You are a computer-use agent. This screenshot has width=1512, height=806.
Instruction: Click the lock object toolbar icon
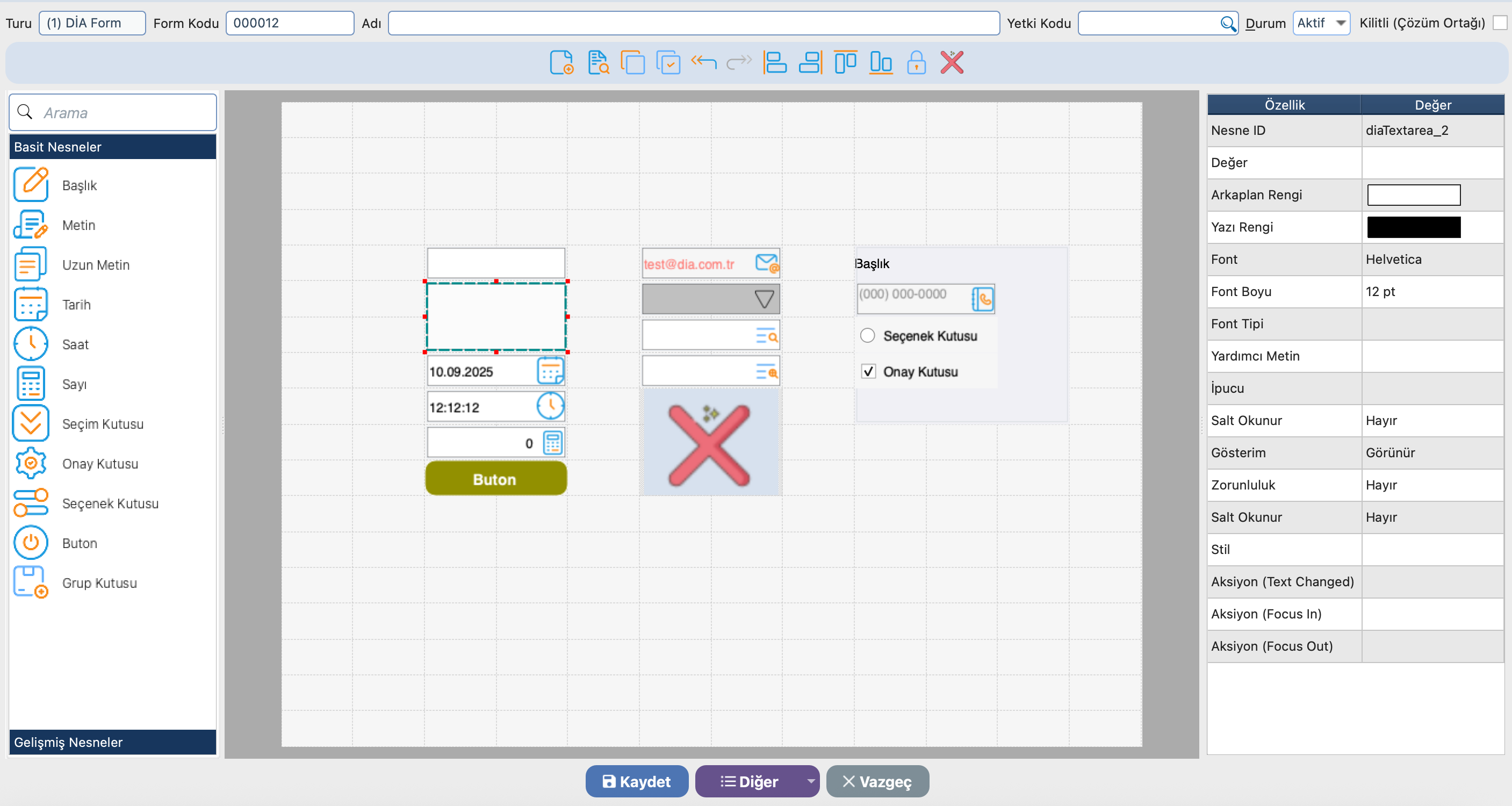point(916,62)
